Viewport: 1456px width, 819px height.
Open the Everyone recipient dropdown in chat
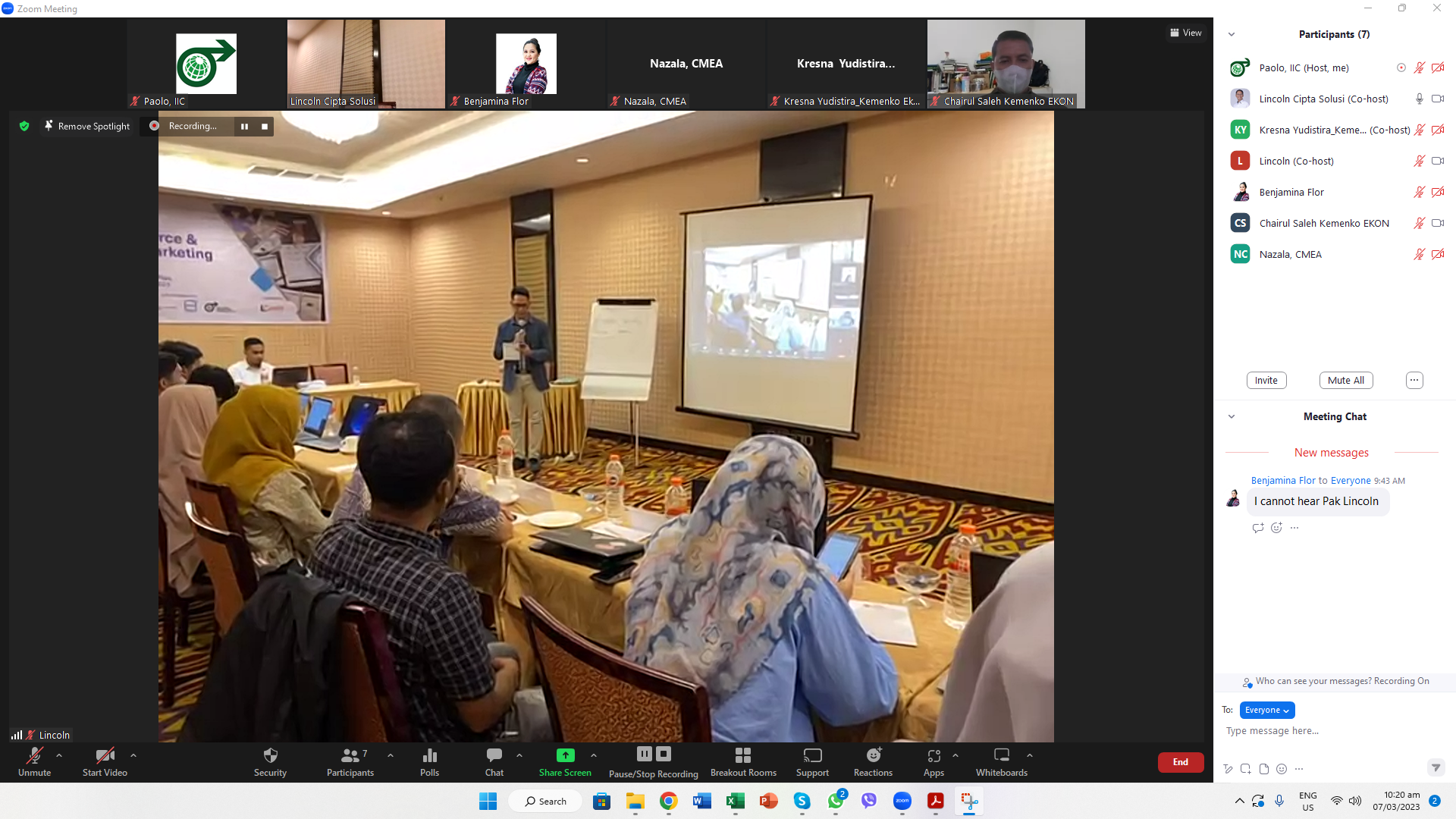(1266, 711)
